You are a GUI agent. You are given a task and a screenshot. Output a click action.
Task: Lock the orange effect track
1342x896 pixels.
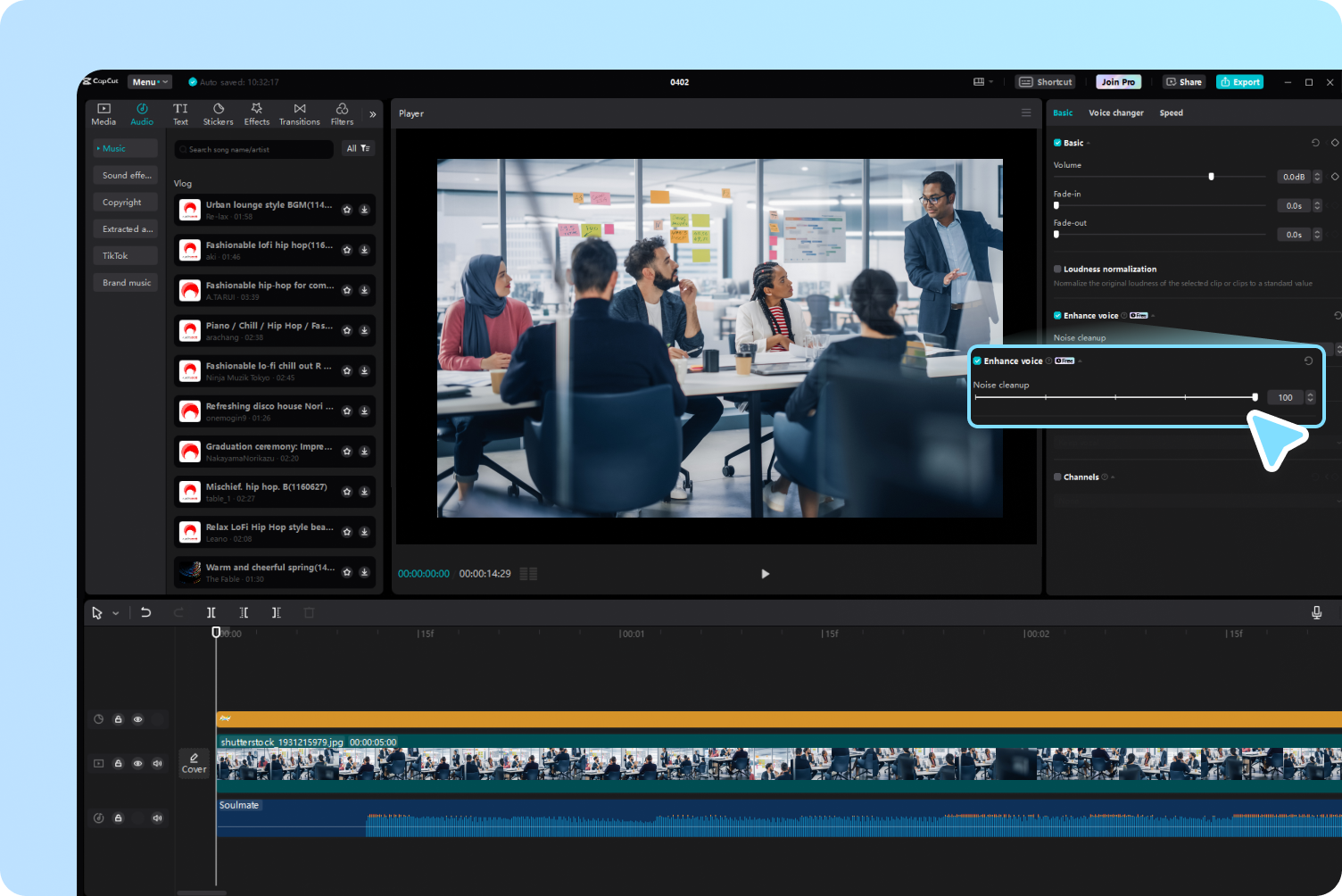[118, 719]
